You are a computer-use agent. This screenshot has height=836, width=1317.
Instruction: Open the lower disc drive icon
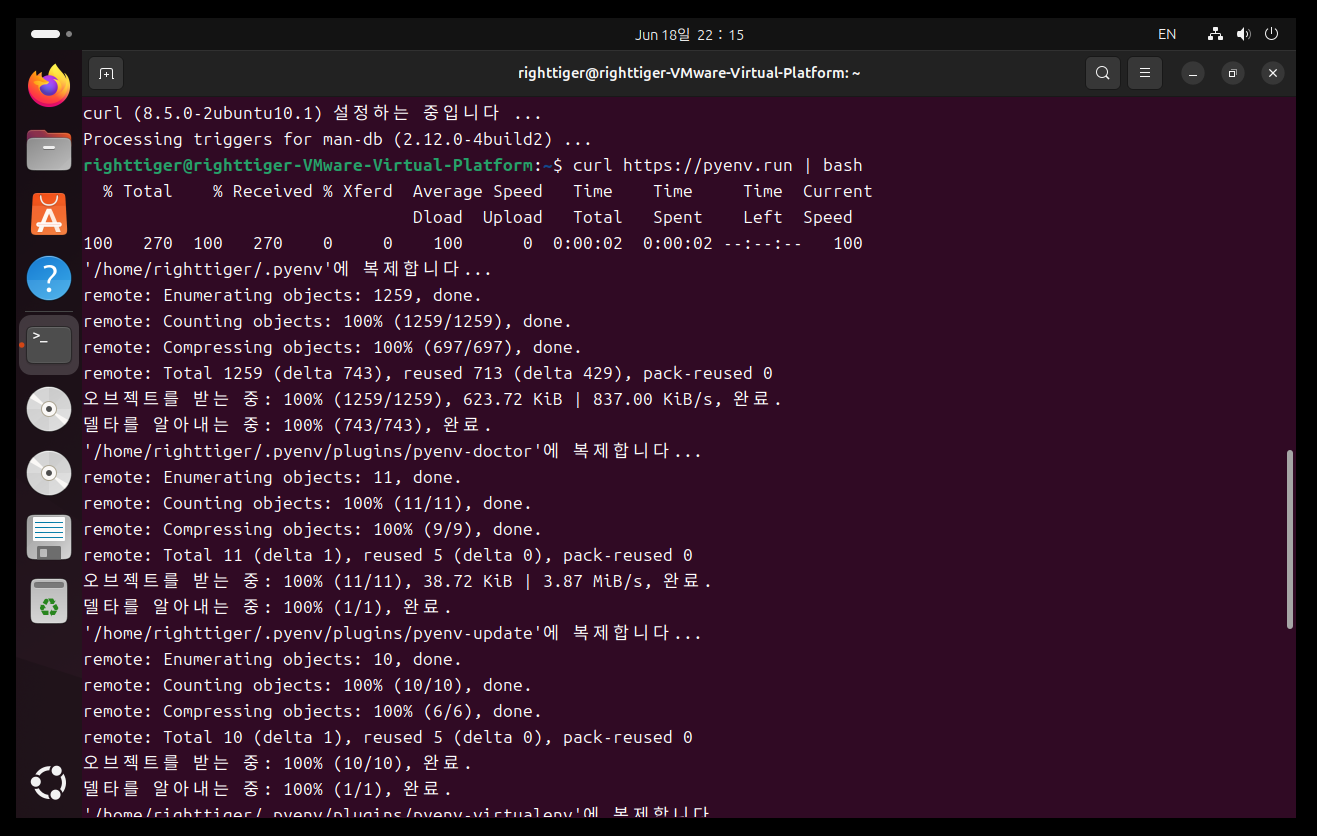(x=49, y=473)
